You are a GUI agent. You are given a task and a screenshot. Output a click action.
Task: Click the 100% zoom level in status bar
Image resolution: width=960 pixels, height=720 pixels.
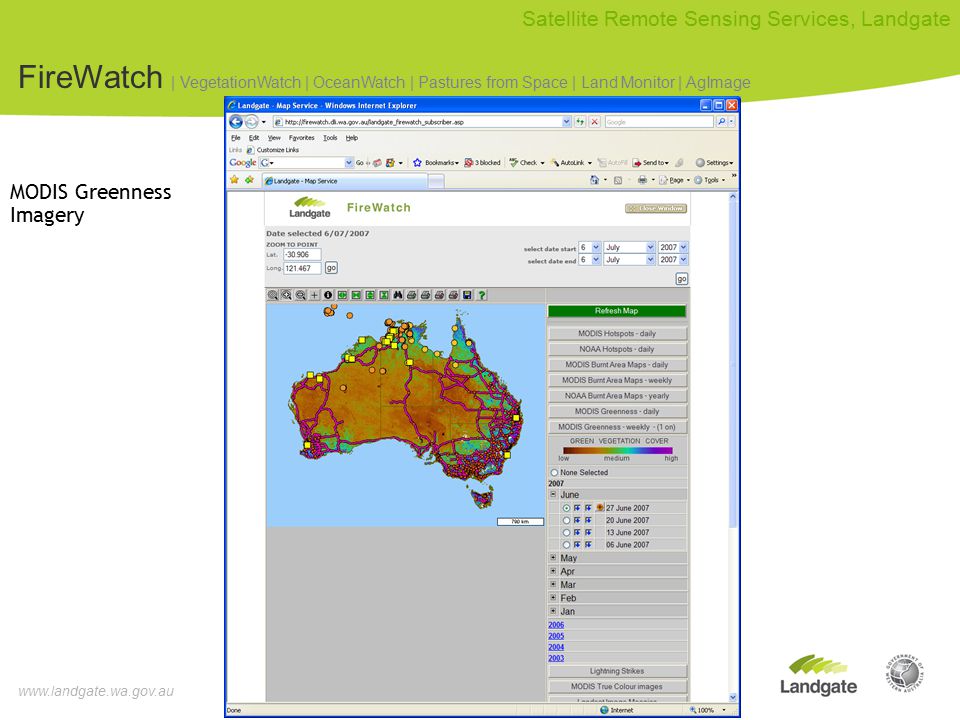pos(705,710)
